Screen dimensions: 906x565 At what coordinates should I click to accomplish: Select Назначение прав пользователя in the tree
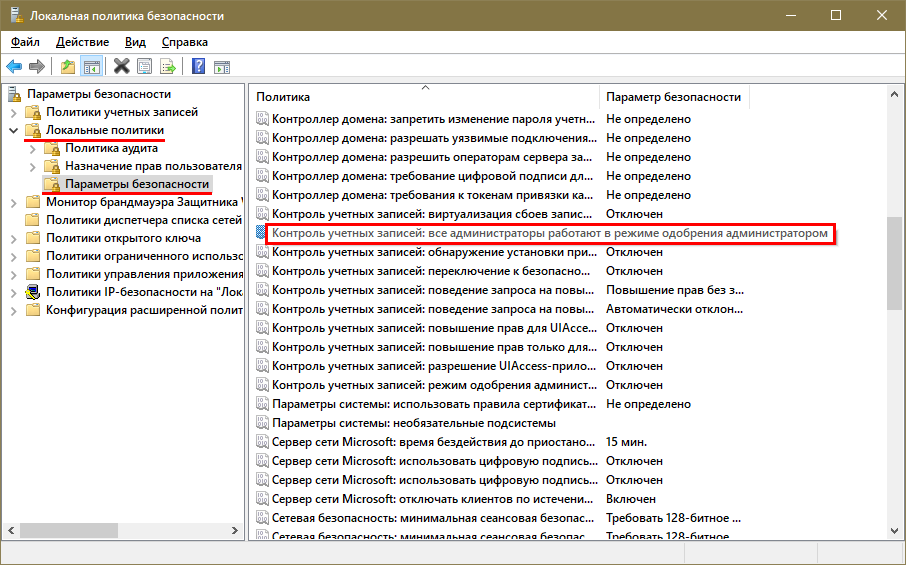(x=153, y=166)
